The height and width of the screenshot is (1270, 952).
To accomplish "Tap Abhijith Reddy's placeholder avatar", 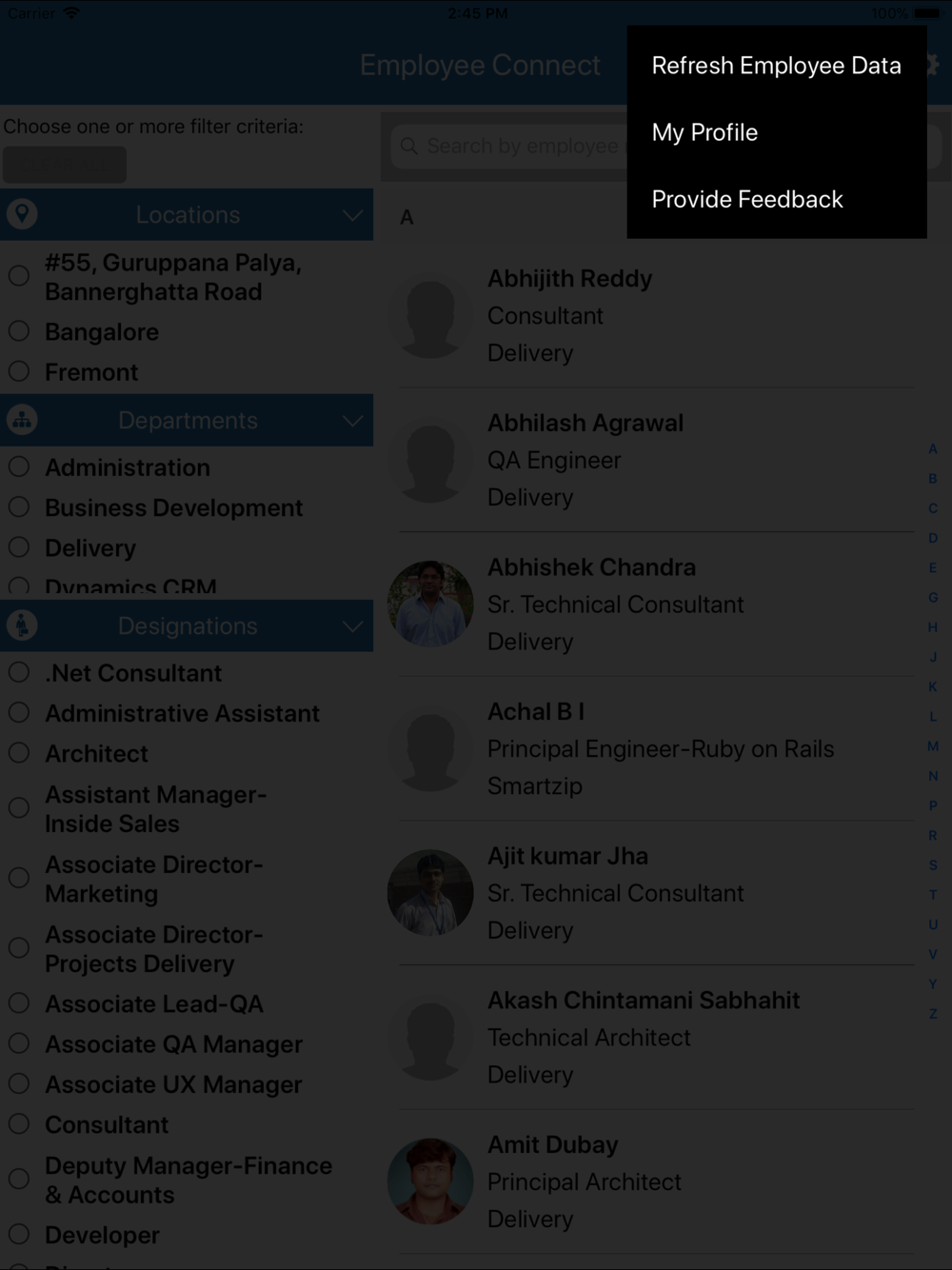I will tap(430, 315).
